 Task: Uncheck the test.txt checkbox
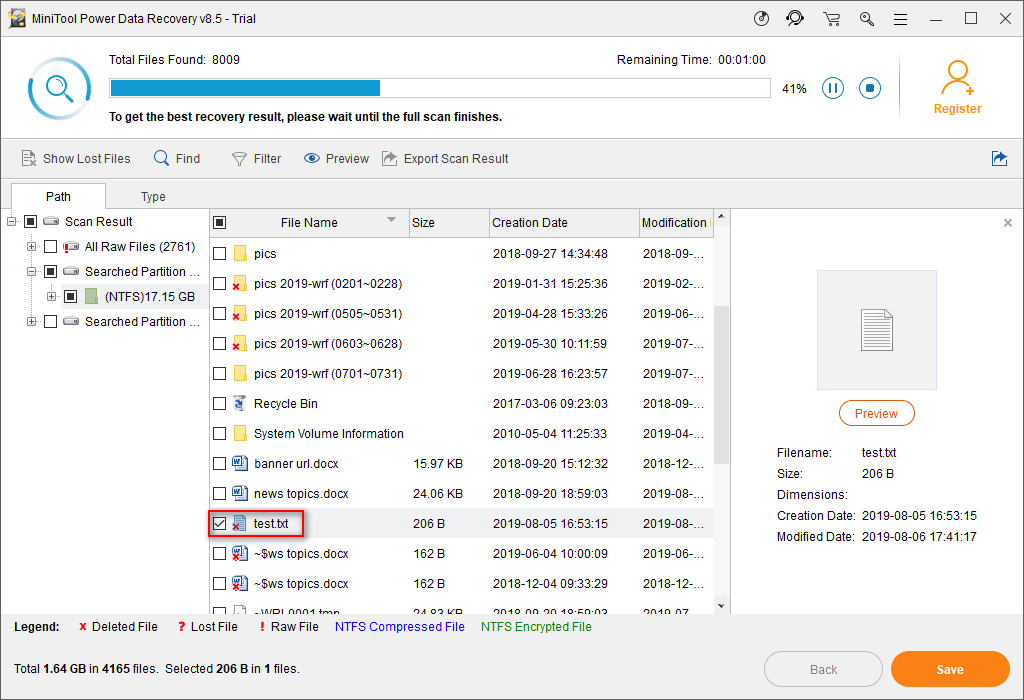pos(220,524)
